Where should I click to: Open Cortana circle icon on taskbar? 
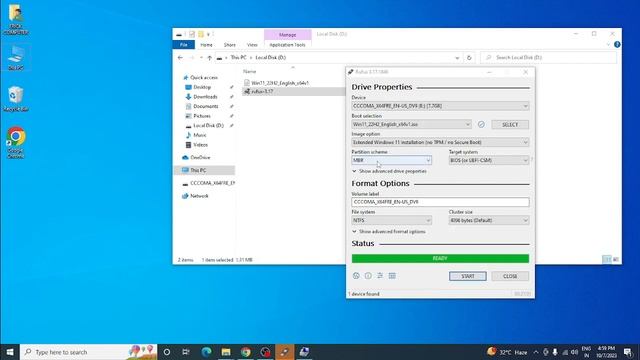pos(167,352)
